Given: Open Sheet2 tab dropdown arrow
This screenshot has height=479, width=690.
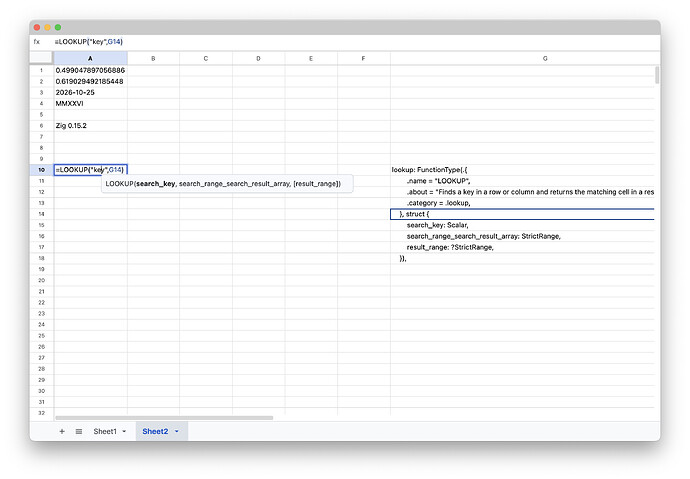Looking at the screenshot, I should 177,431.
